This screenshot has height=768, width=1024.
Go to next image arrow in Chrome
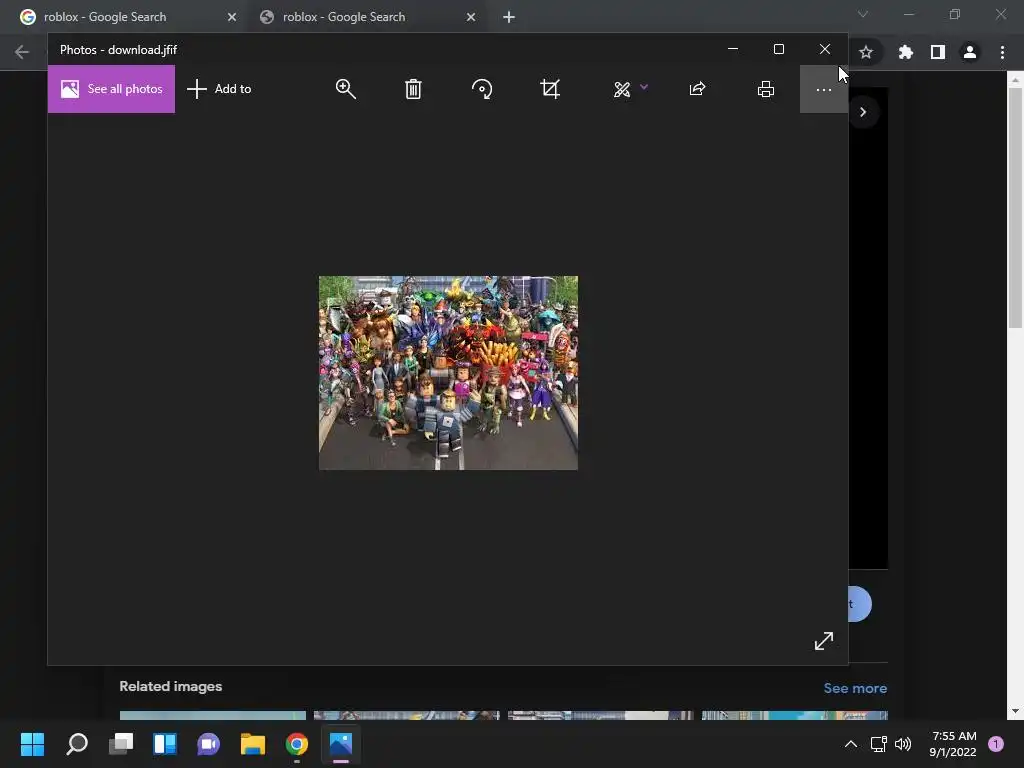(x=863, y=112)
